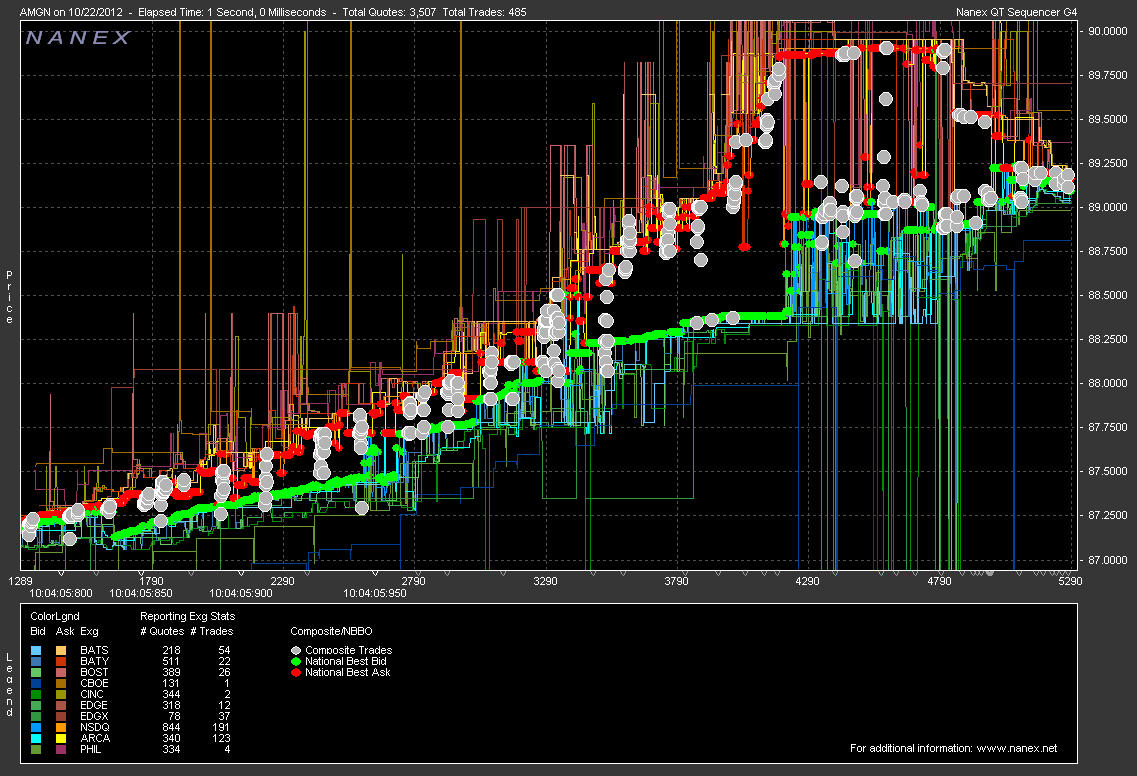Image resolution: width=1137 pixels, height=776 pixels.
Task: Click the 2290 sequence axis label
Action: click(x=282, y=581)
